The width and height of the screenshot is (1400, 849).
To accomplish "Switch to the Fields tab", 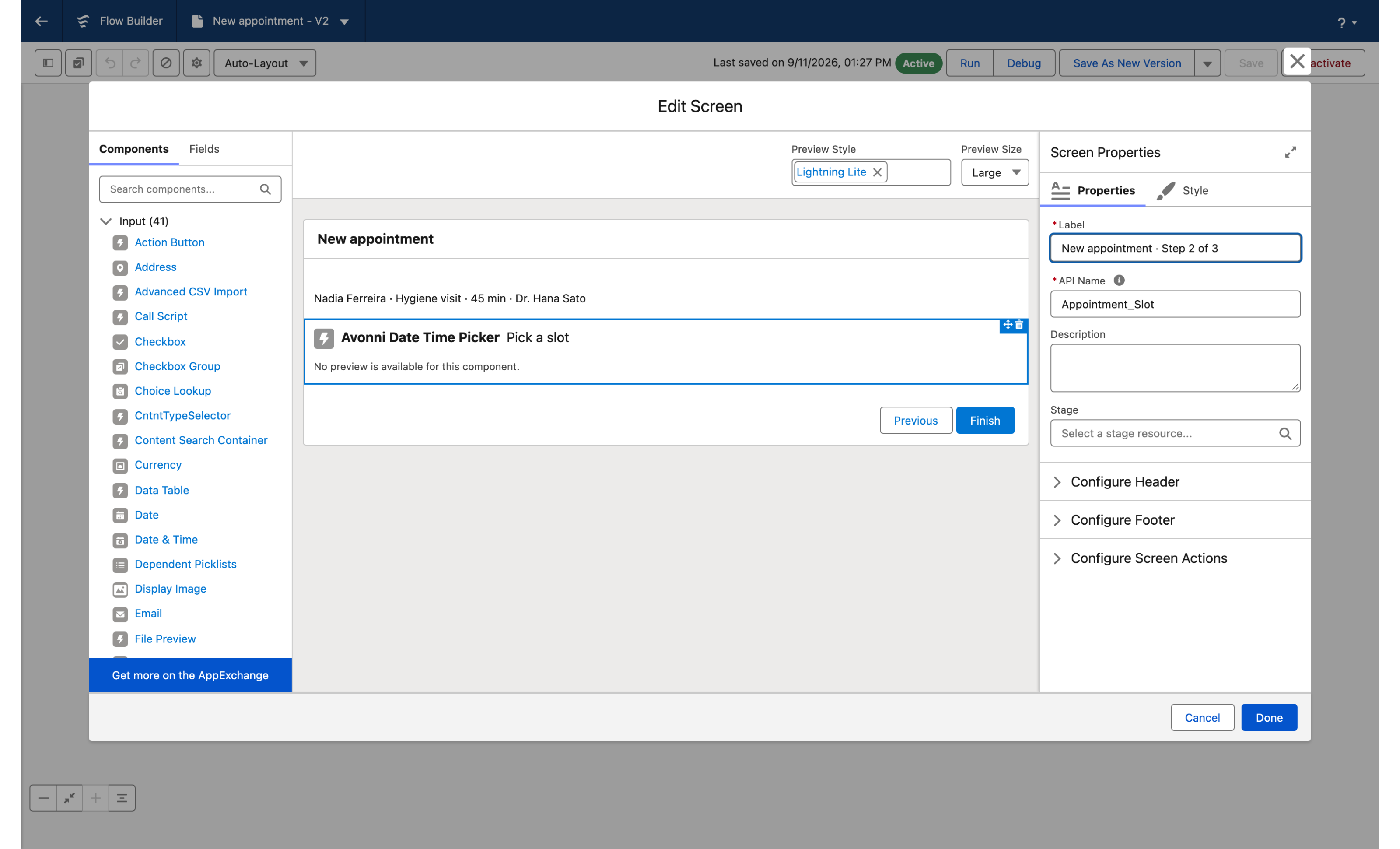I will [204, 149].
